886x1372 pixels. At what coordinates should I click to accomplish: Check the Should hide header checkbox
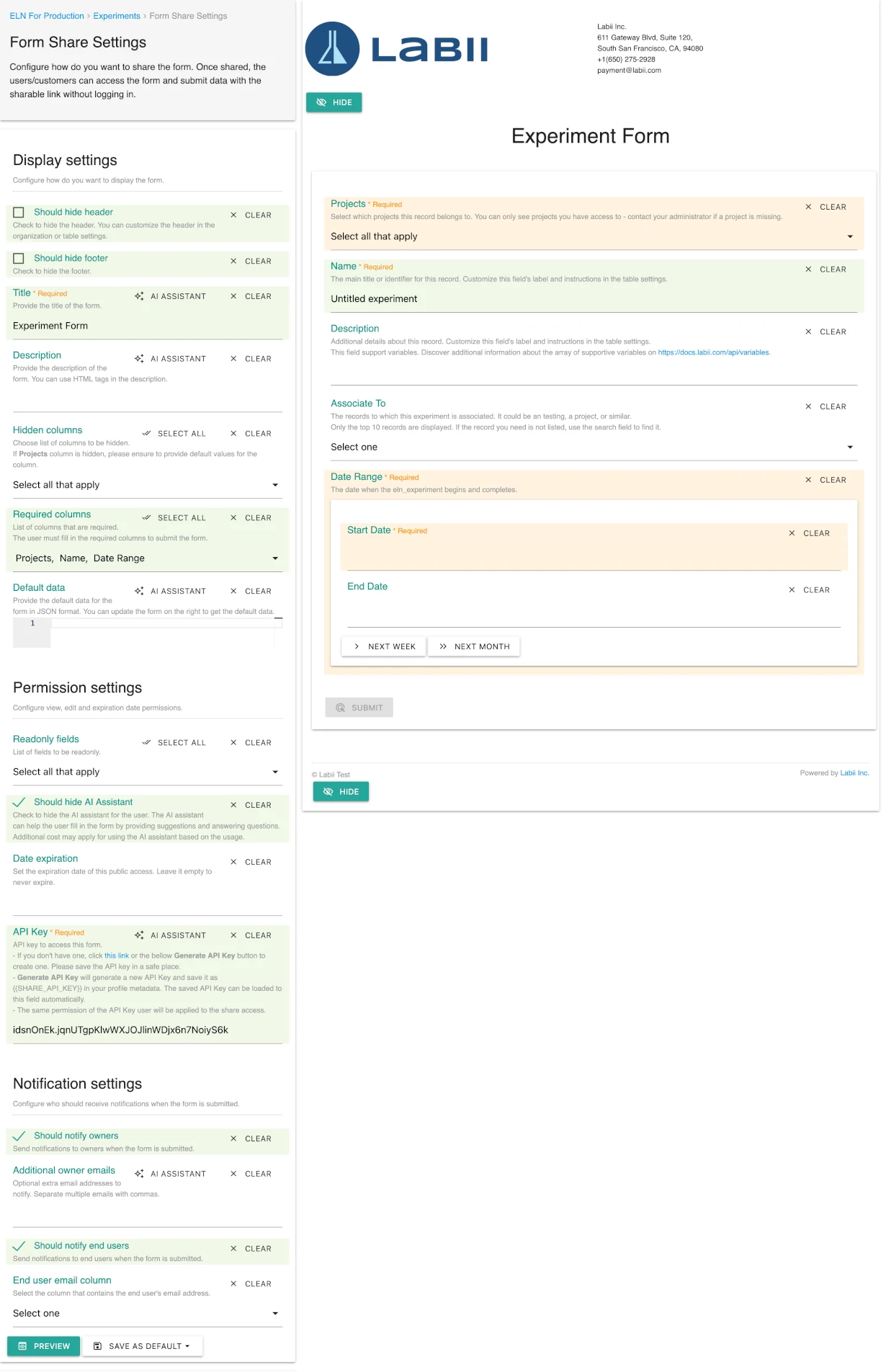click(19, 213)
